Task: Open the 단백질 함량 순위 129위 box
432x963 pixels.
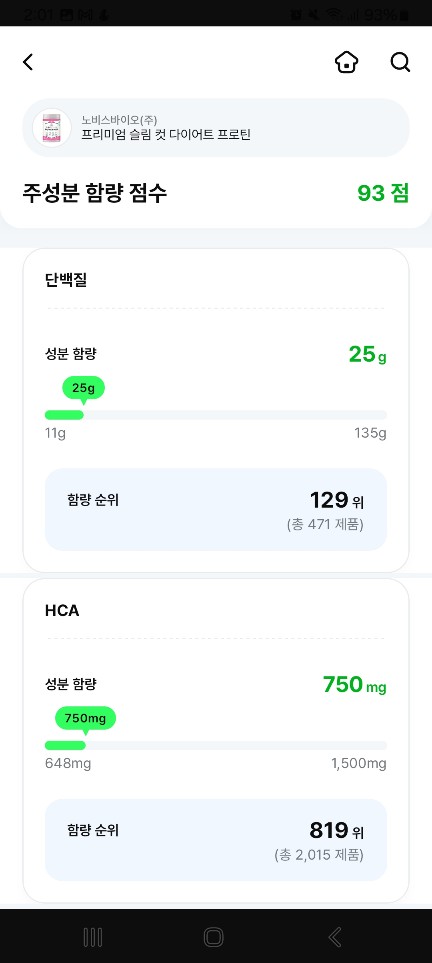Action: (216, 510)
